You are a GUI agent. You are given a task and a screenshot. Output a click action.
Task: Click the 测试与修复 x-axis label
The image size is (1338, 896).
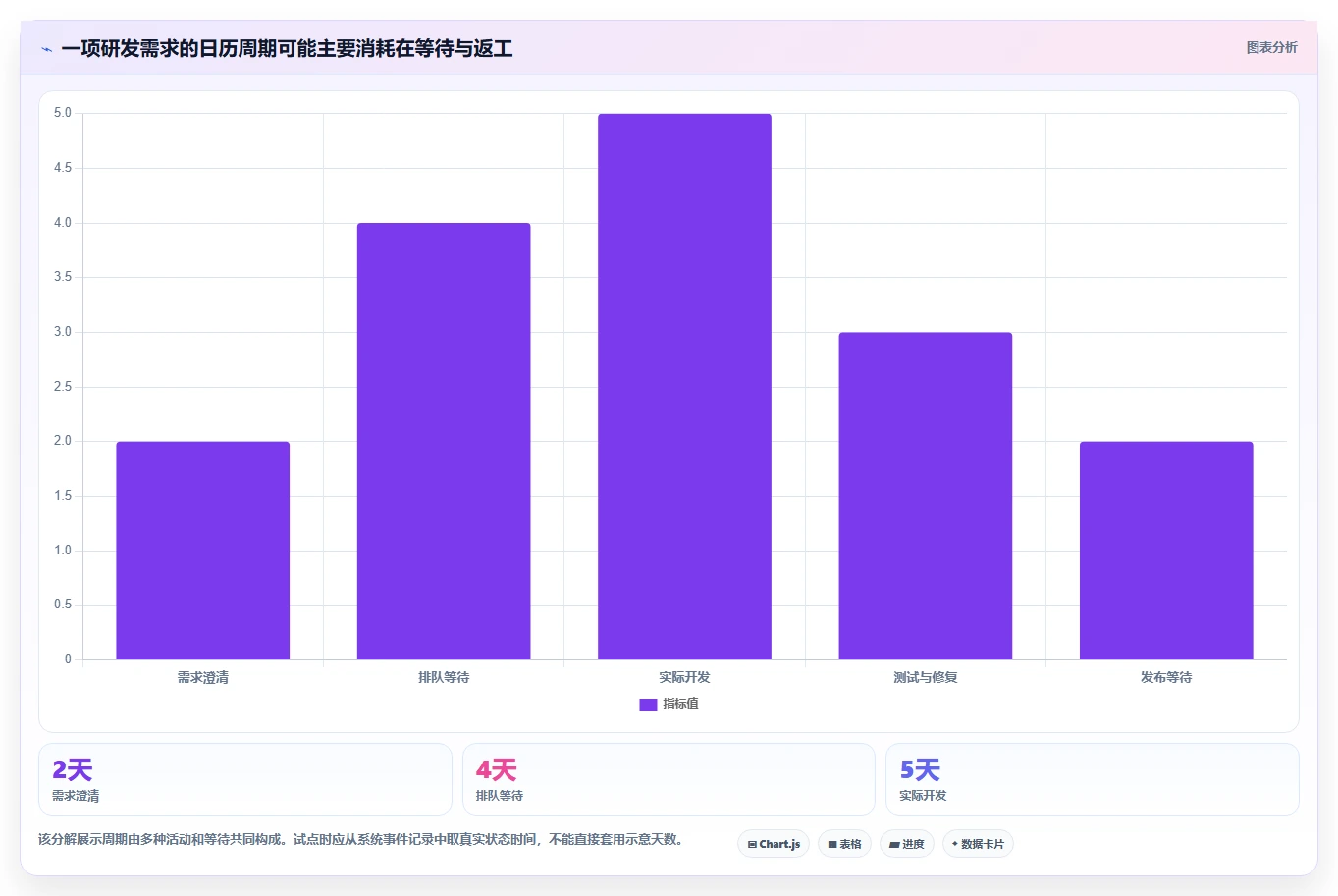[926, 677]
